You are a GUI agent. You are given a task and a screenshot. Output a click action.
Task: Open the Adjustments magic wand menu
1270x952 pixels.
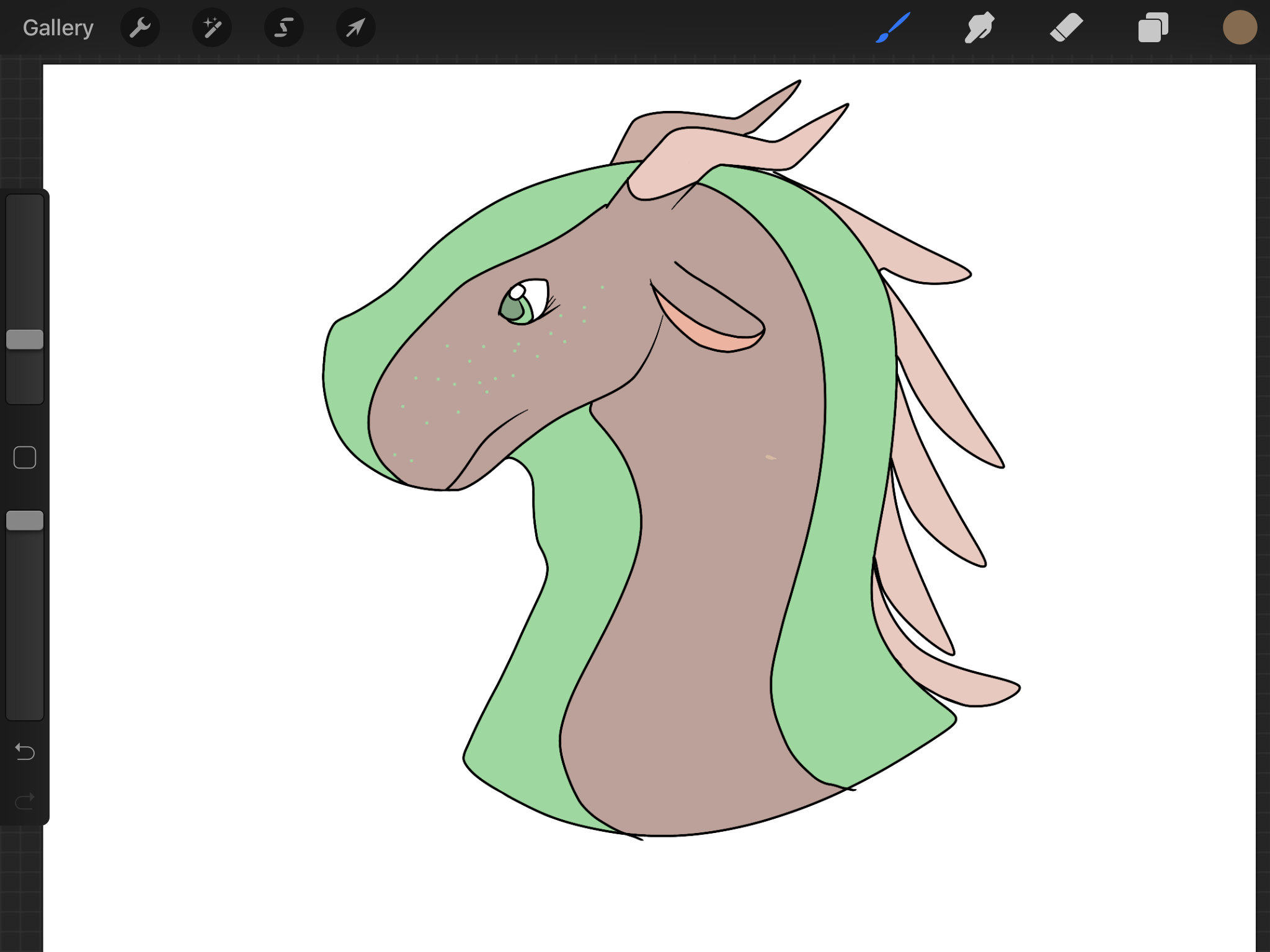point(212,28)
